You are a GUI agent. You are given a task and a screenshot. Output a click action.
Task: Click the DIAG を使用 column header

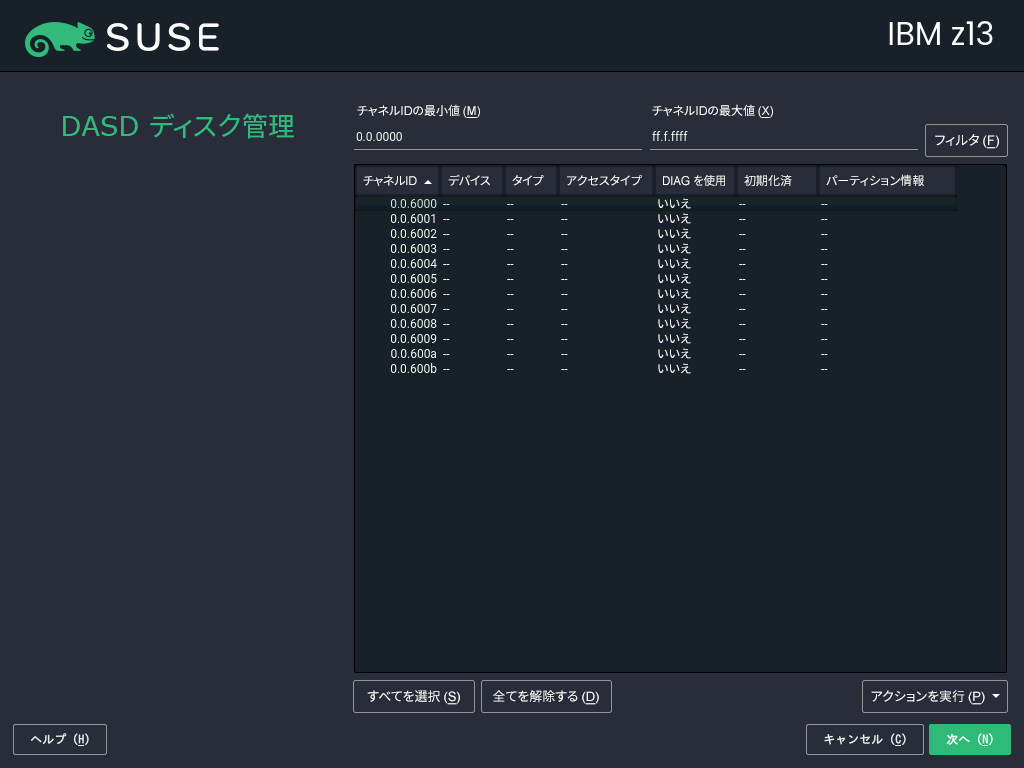click(694, 181)
